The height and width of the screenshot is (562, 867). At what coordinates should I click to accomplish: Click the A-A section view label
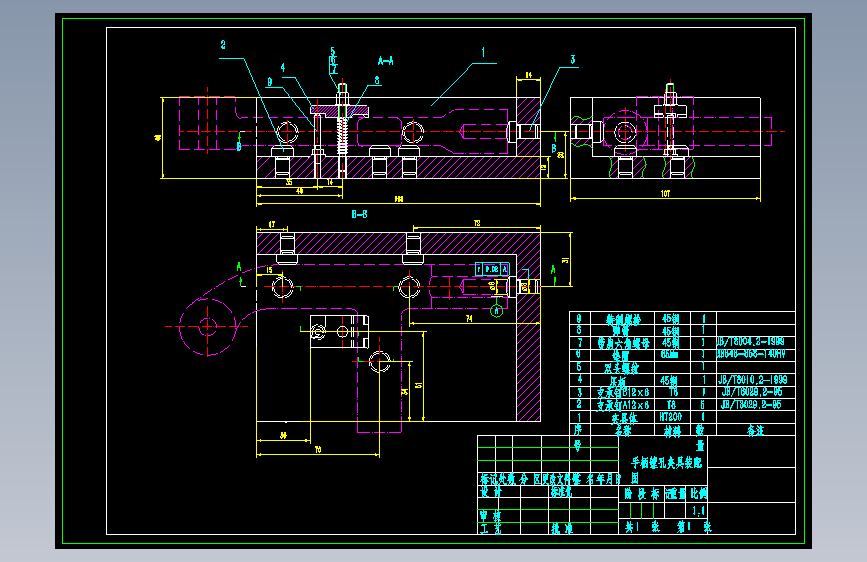coord(385,61)
